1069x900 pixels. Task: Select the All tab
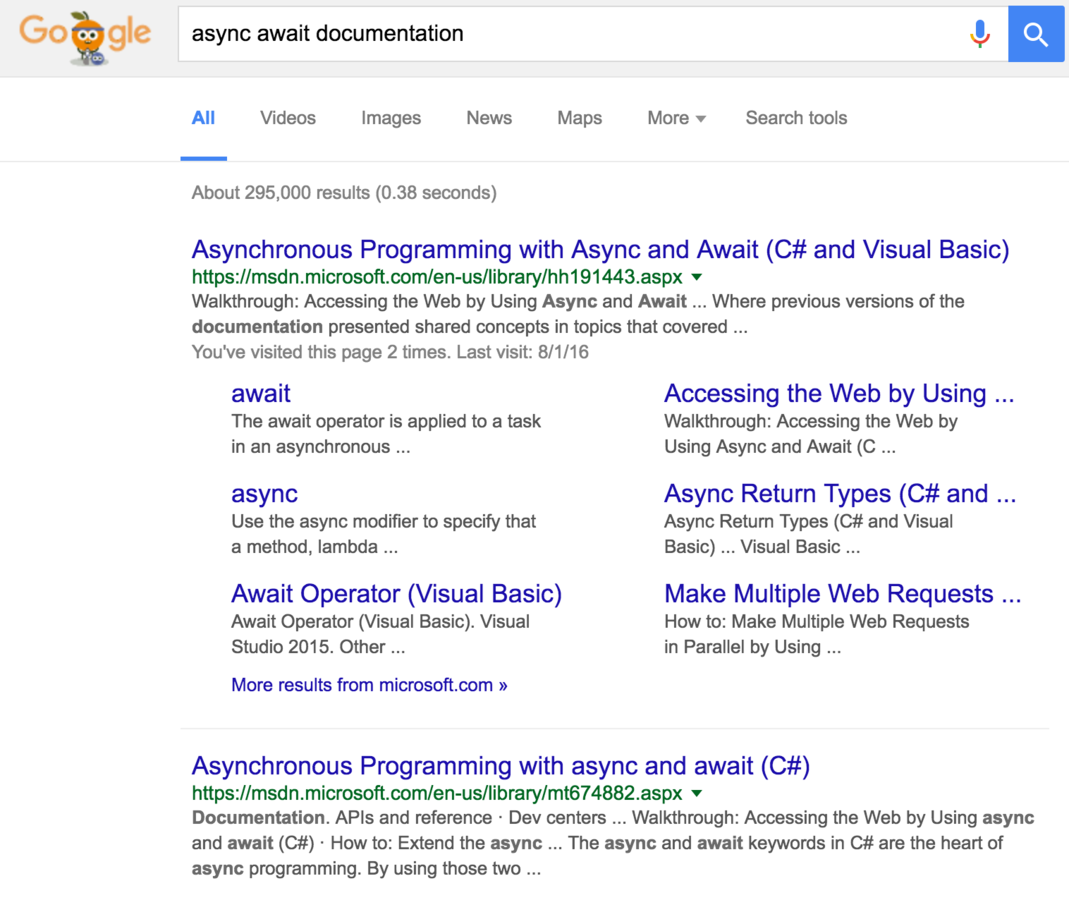click(x=203, y=118)
